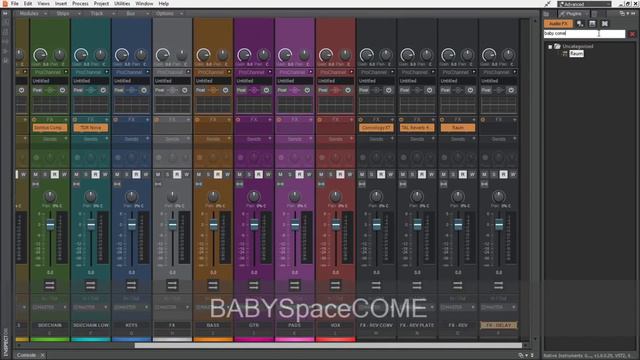Enable Write automation on GTR strip
The height and width of the screenshot is (360, 640).
point(268,174)
